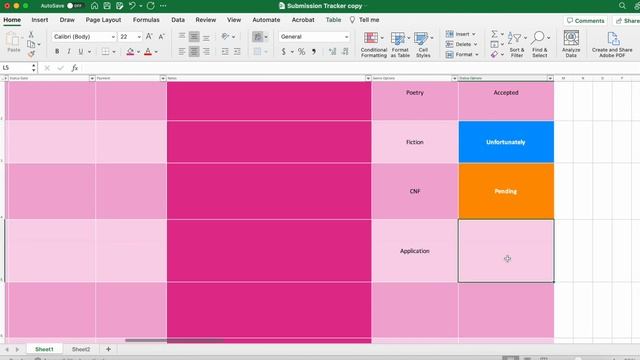640x360 pixels.
Task: Open the Format cells dropdown
Action: pyautogui.click(x=462, y=54)
